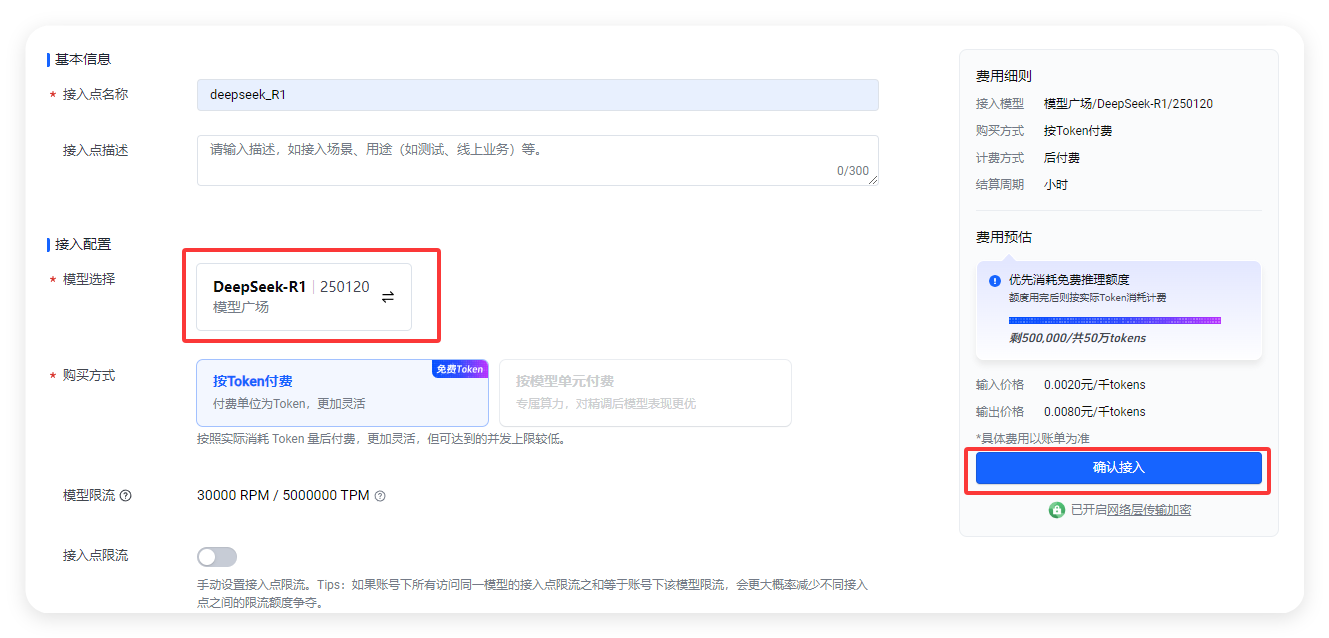Click the help icon next to 模型限流
Viewport: 1329px width, 638px height.
126,496
